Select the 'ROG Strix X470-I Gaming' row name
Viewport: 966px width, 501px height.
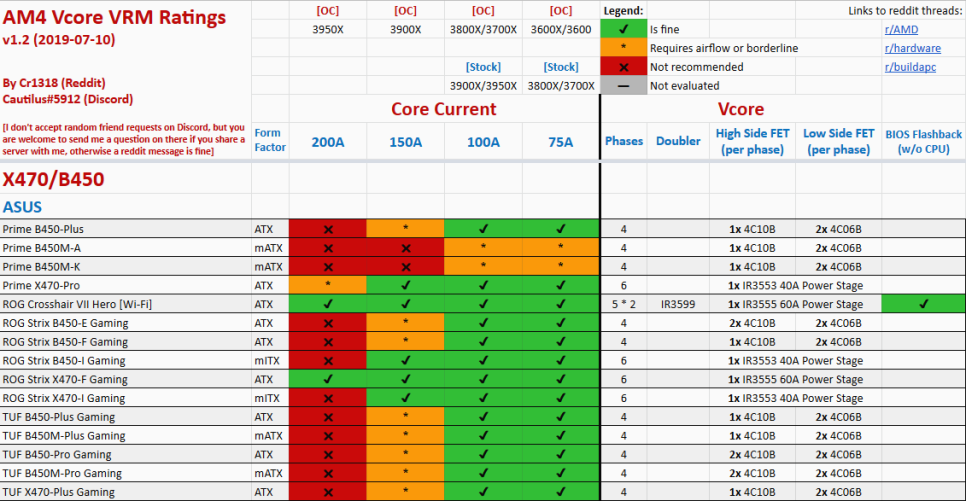coord(63,398)
